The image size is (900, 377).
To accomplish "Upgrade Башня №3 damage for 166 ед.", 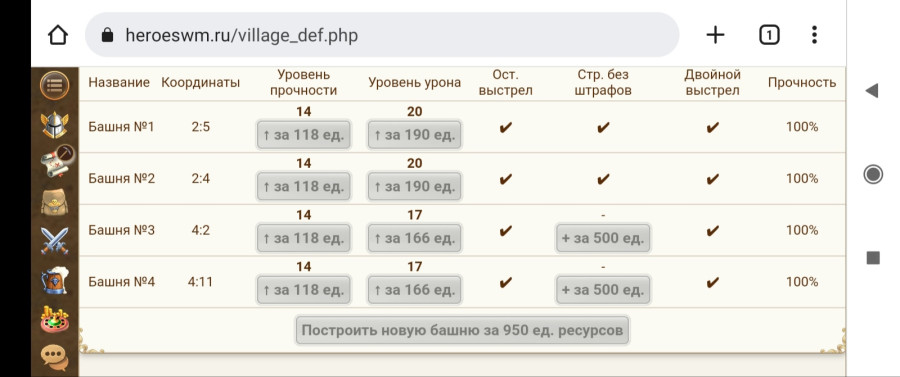I will tap(414, 238).
